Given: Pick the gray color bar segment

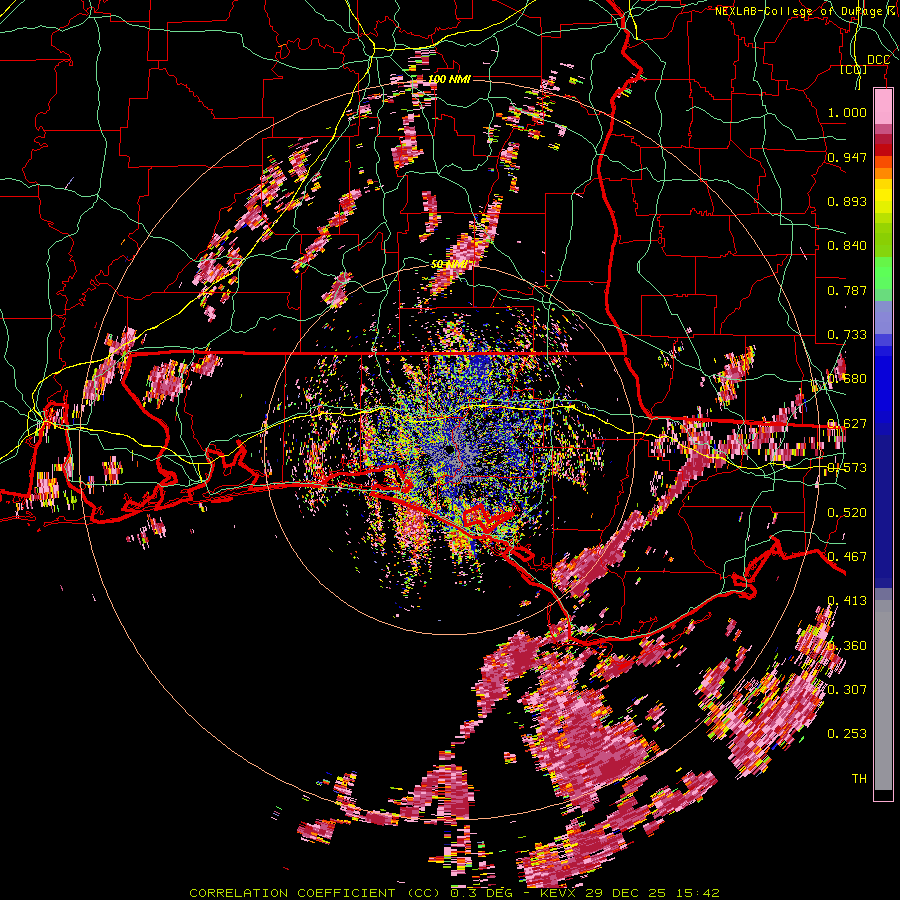Looking at the screenshot, I should pos(883,695).
